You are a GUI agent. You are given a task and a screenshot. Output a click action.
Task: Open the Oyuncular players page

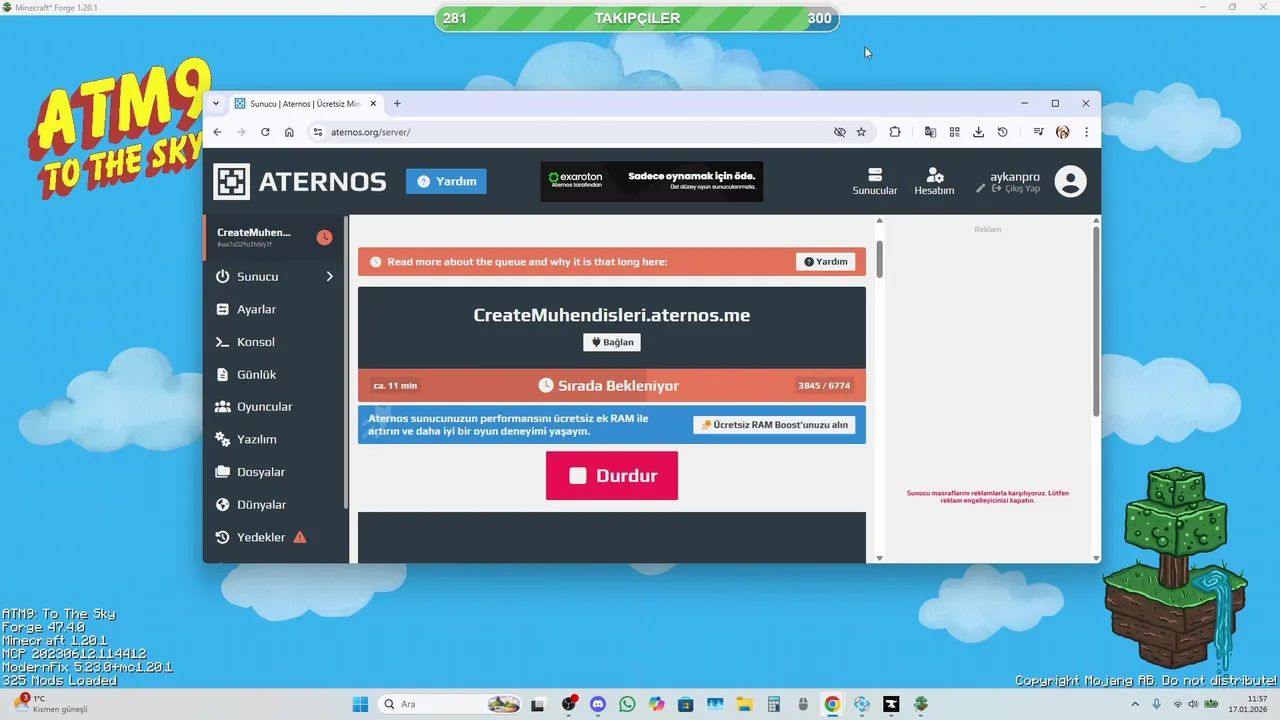click(275, 407)
